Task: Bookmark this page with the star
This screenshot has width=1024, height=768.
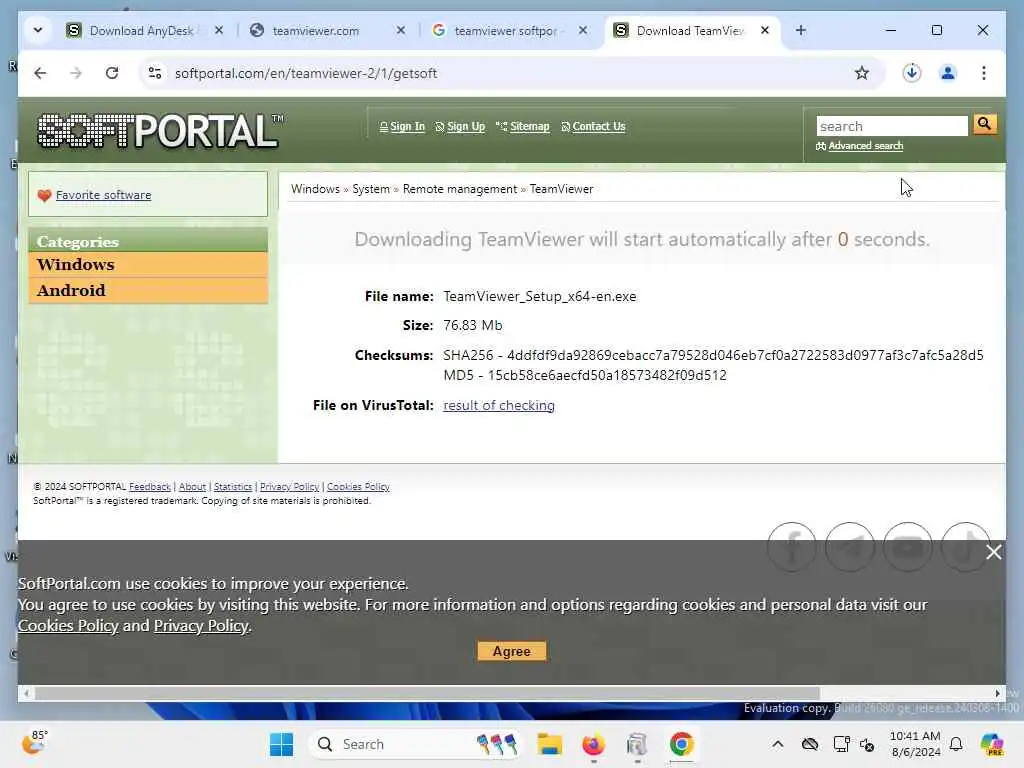Action: pos(861,73)
